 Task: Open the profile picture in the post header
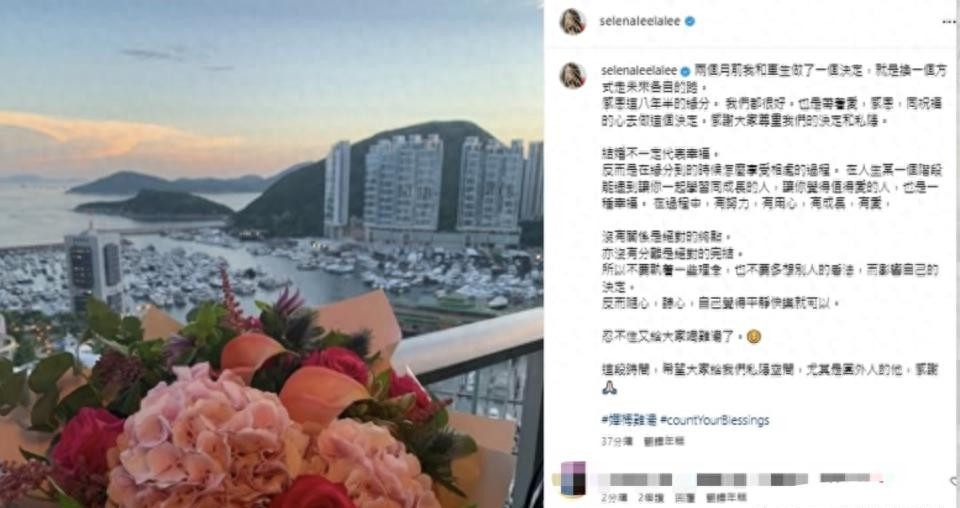[x=572, y=21]
